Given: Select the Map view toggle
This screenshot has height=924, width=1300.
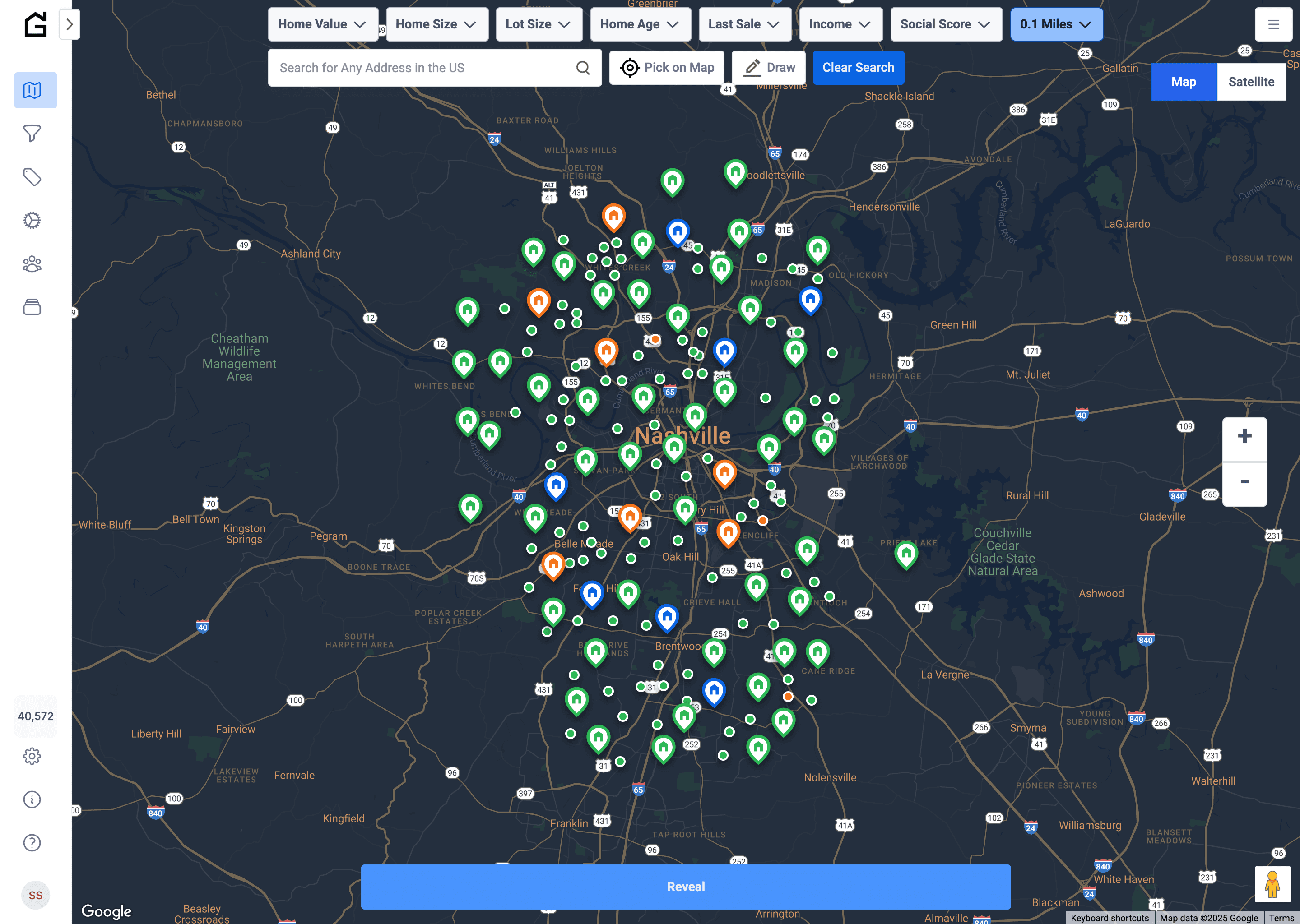Looking at the screenshot, I should 1184,82.
